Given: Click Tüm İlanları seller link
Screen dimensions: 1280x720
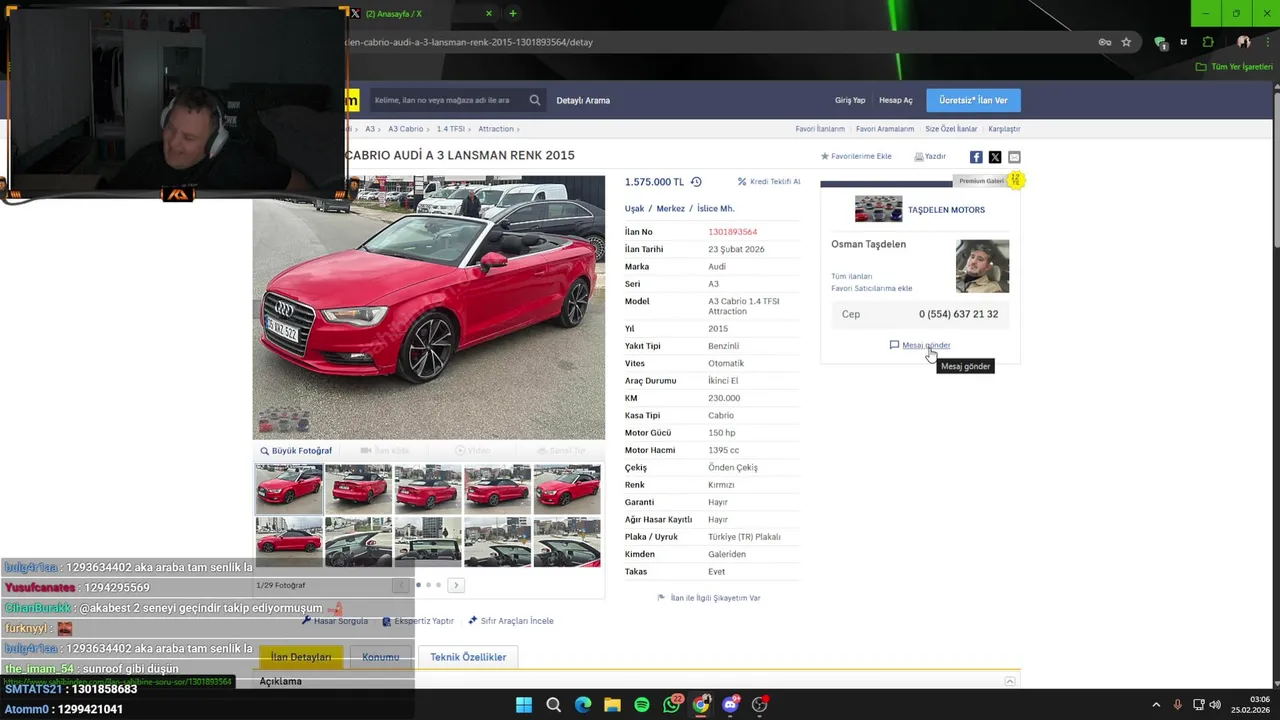Looking at the screenshot, I should pos(852,276).
